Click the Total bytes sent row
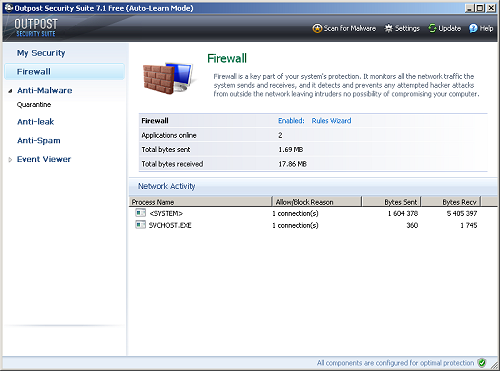This screenshot has width=500, height=371. point(313,149)
